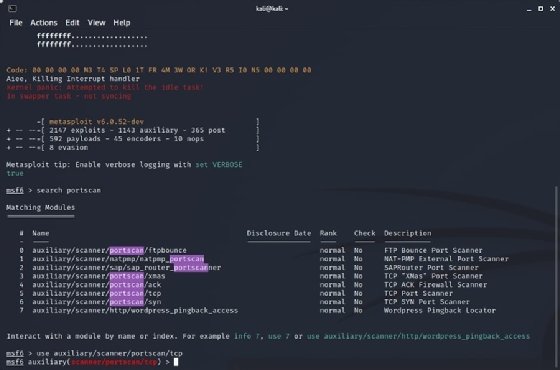
Task: Click the 'use 7' example text
Action: (278, 336)
